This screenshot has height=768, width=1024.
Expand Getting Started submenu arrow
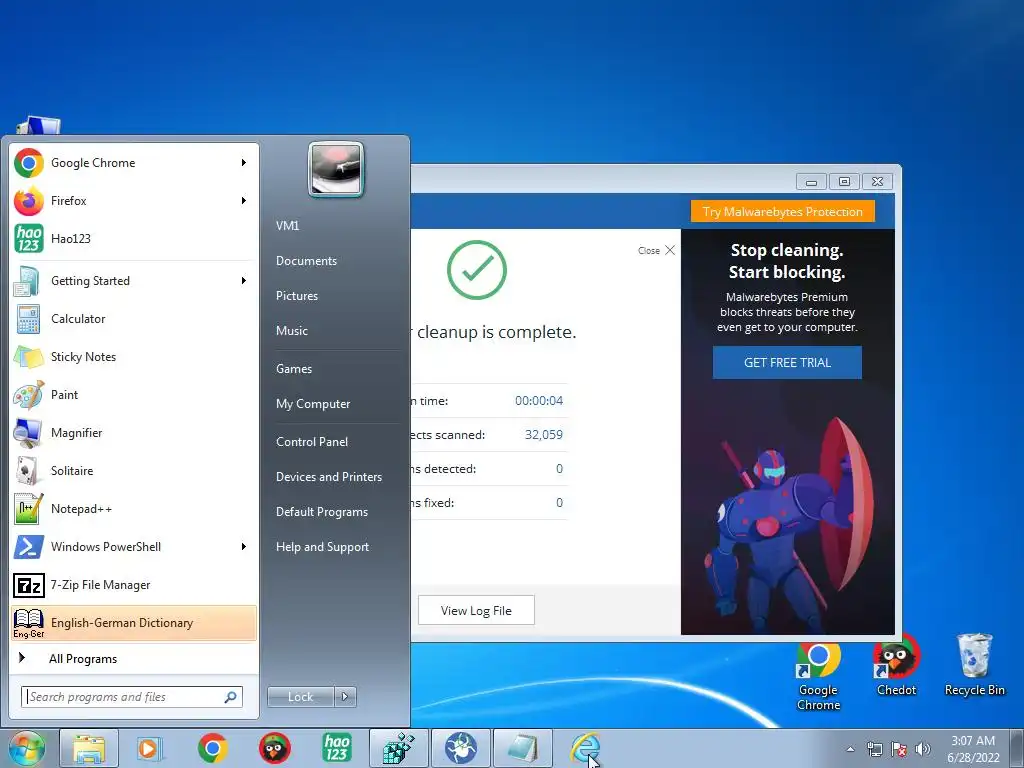coord(244,281)
